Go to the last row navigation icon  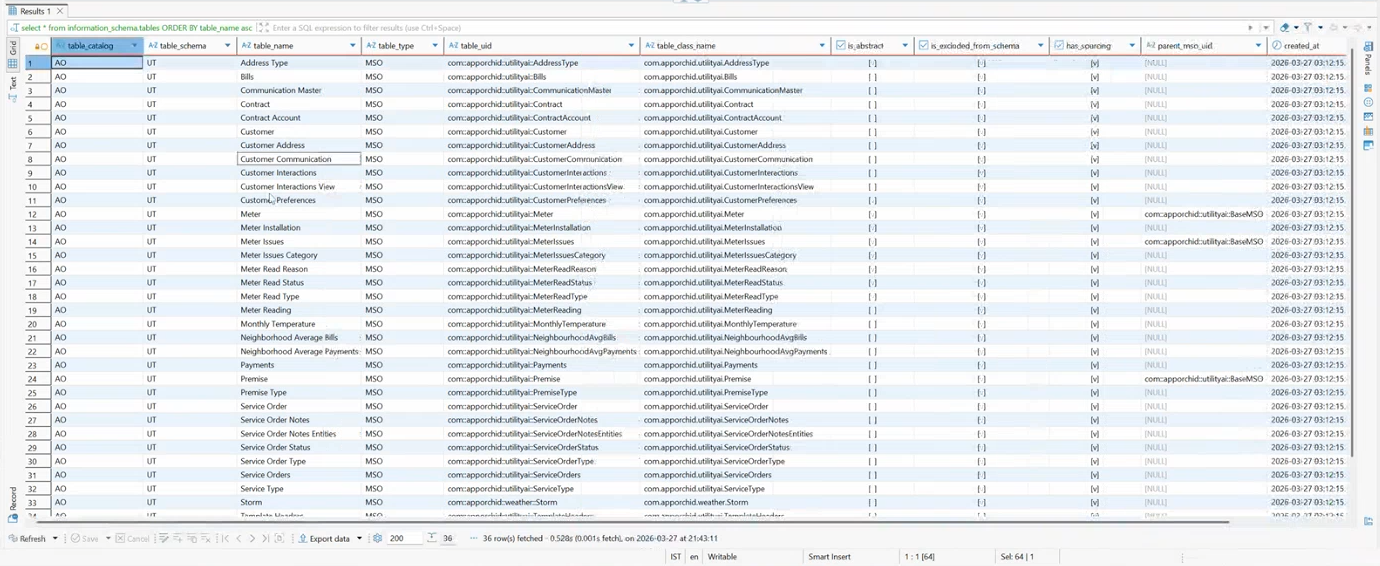[265, 538]
